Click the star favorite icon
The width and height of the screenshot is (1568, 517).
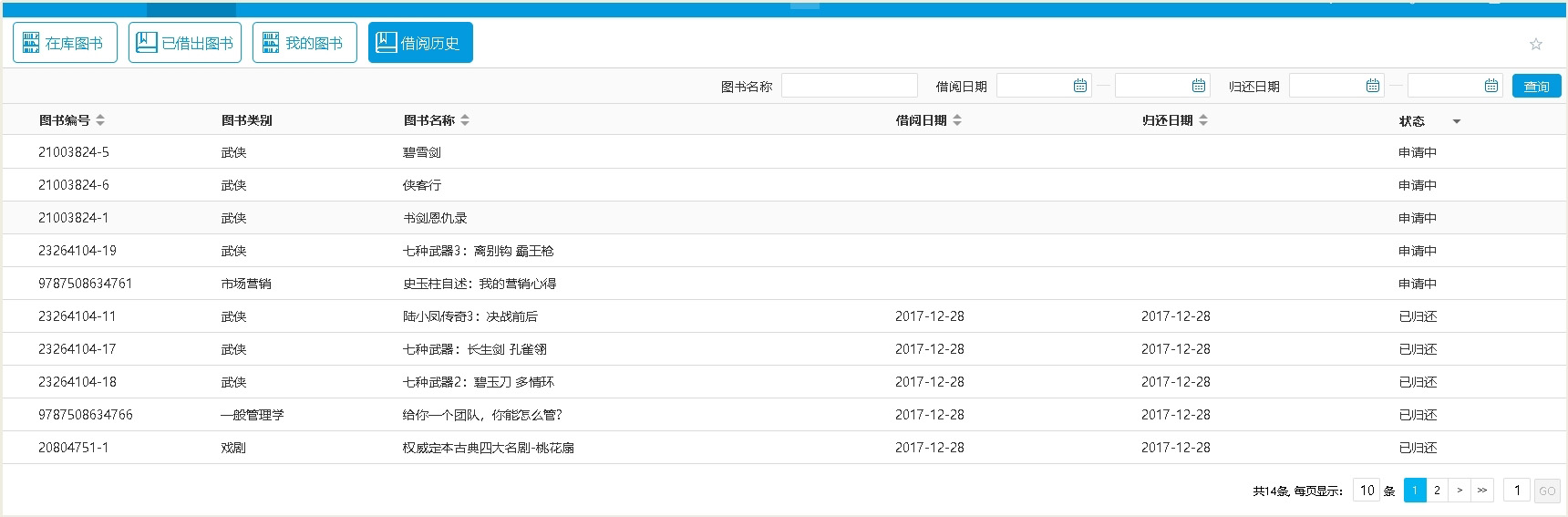(1536, 44)
